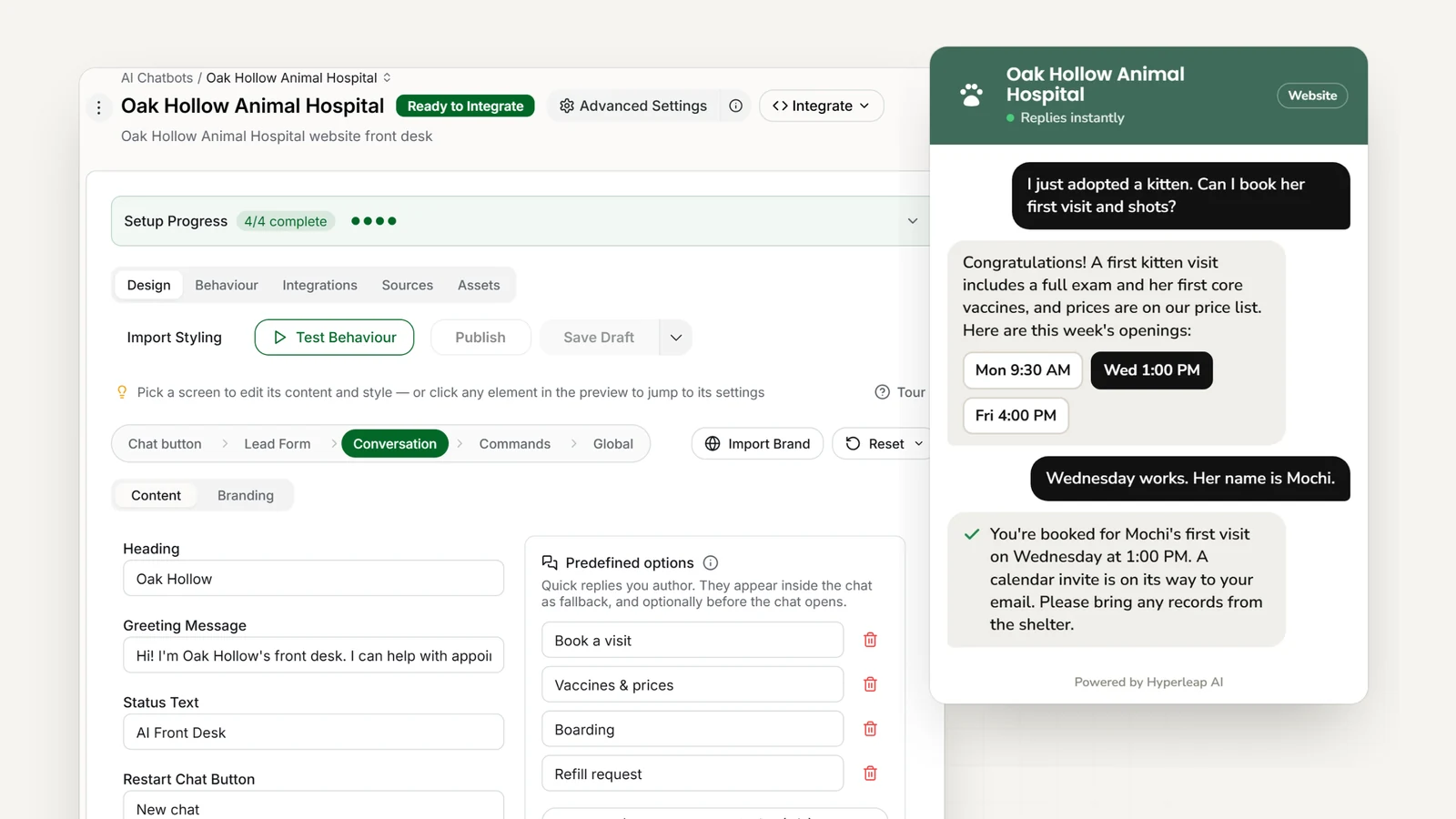Select the Chat button screen
Image resolution: width=1456 pixels, height=819 pixels.
[x=165, y=443]
